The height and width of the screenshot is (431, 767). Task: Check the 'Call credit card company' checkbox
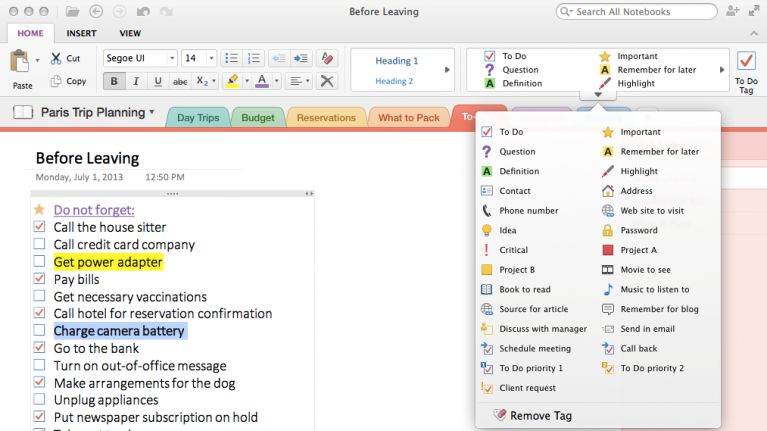coord(39,245)
